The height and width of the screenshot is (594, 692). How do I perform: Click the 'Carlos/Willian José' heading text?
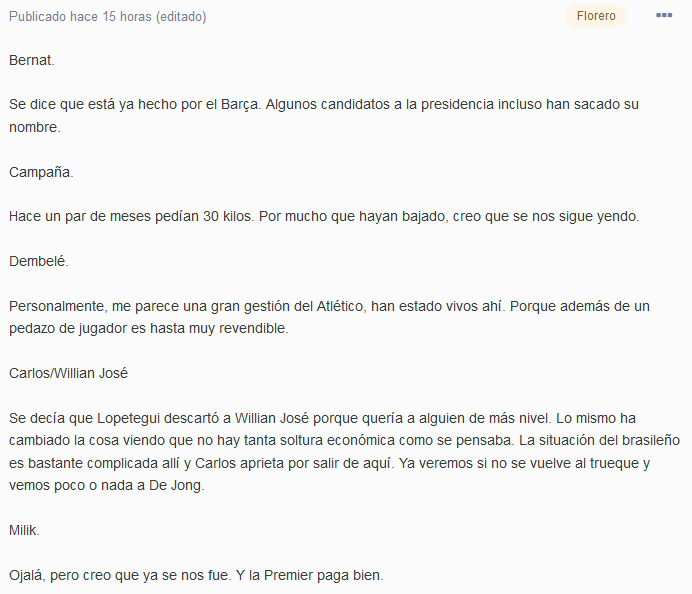(x=68, y=373)
